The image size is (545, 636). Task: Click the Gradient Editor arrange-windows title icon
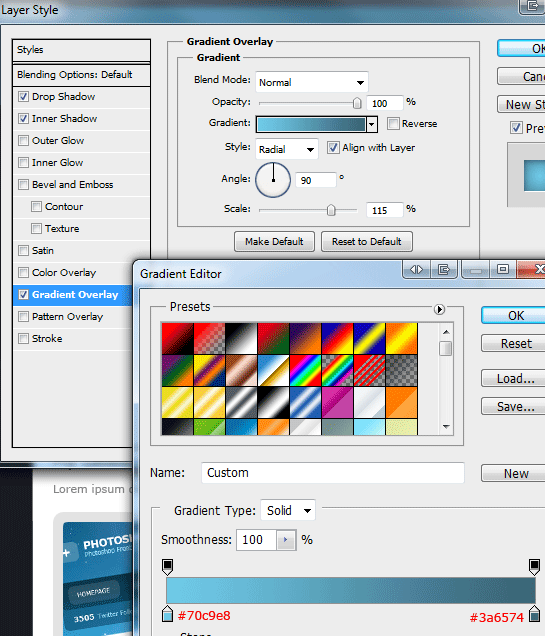coord(444,269)
